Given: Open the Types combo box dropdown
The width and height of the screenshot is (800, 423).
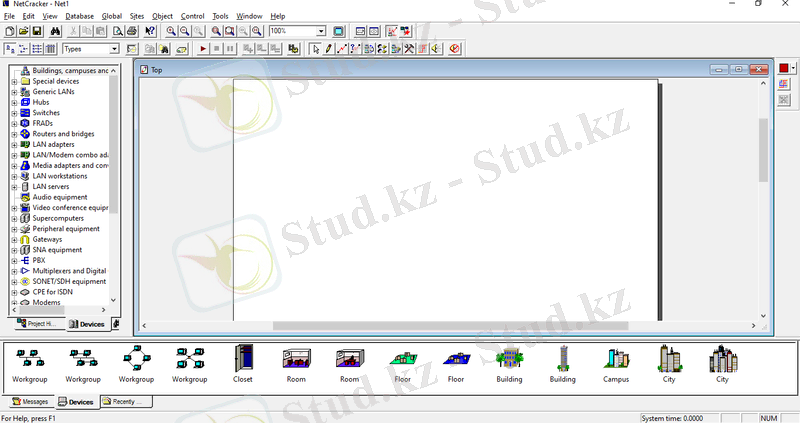Looking at the screenshot, I should tap(114, 49).
